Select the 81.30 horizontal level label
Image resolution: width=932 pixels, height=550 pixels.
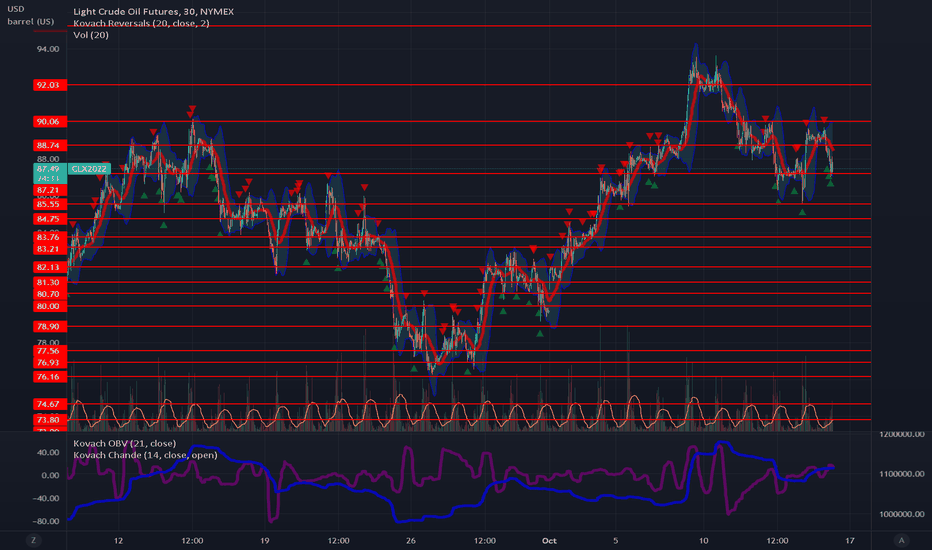tap(50, 282)
